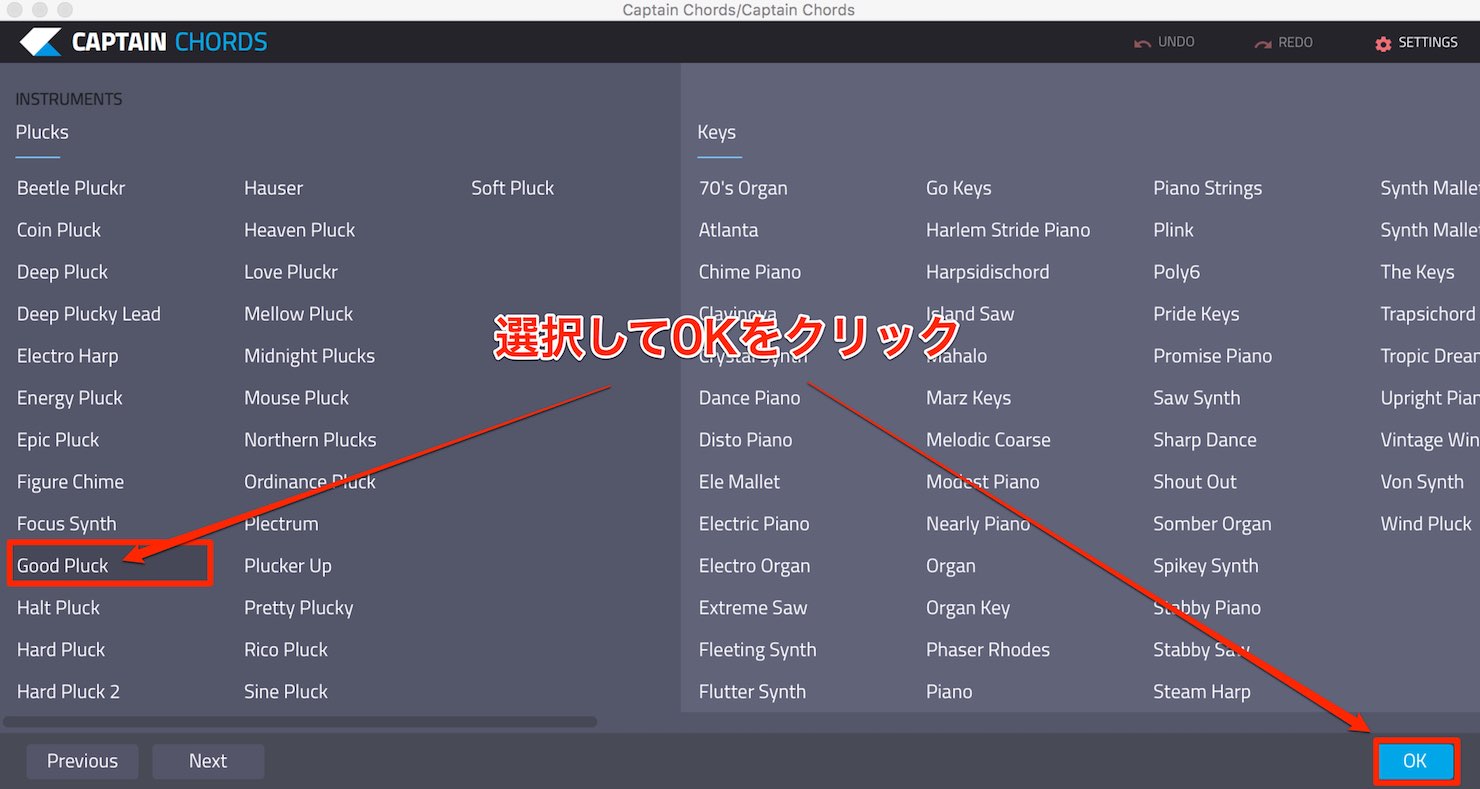Select the 70's Organ preset

point(743,188)
